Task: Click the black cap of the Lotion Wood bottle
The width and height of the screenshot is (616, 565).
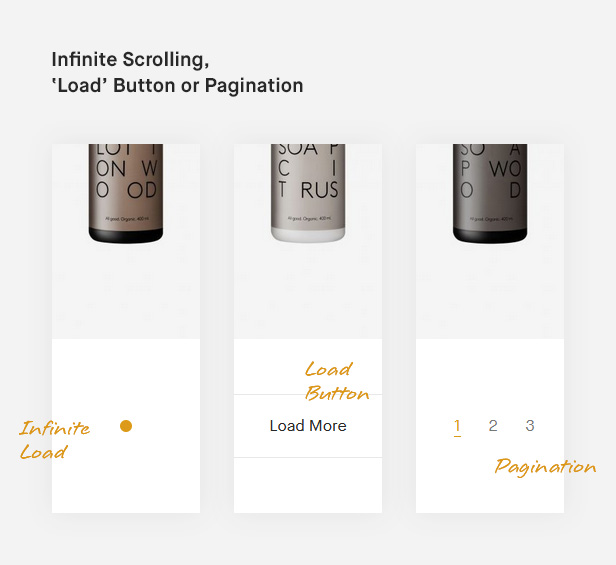Action: [x=126, y=235]
